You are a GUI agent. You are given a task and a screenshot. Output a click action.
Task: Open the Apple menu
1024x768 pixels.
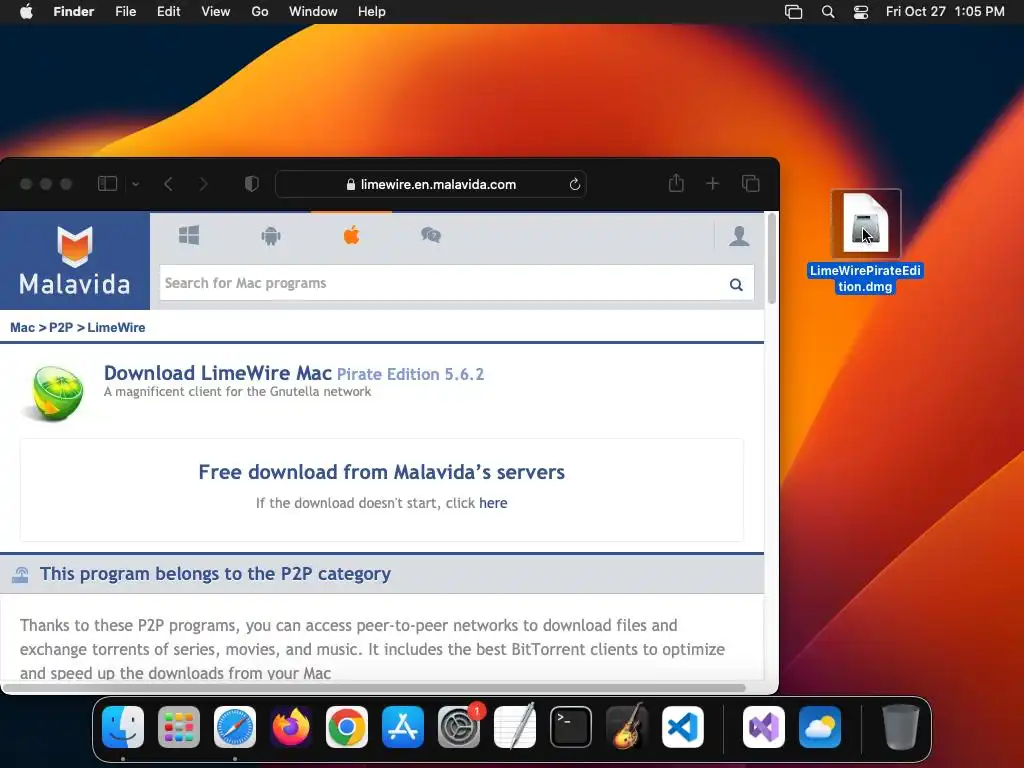point(26,12)
